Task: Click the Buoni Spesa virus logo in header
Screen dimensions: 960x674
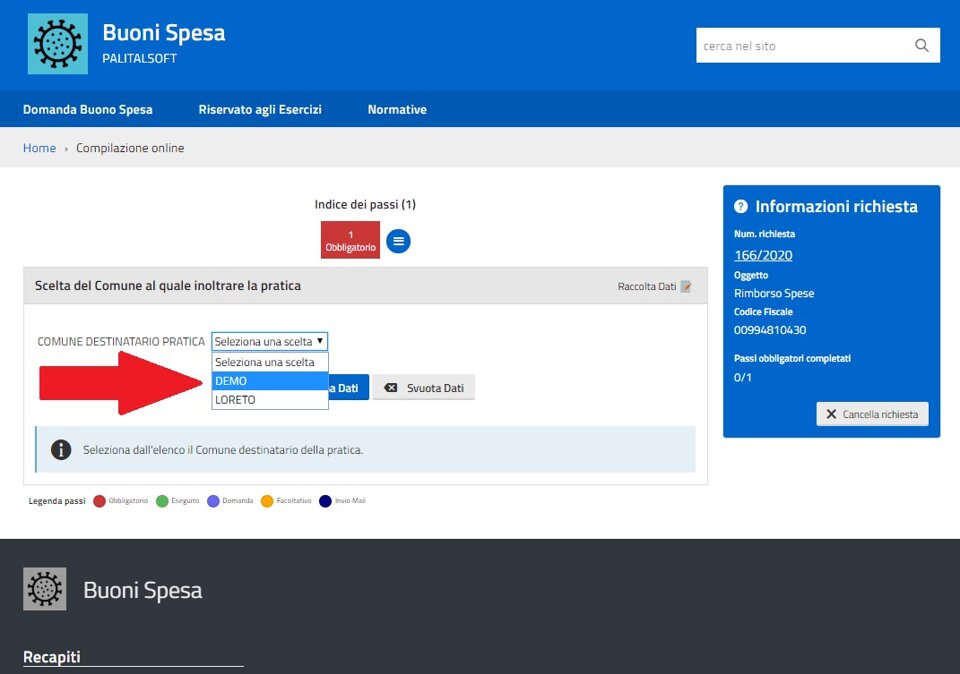Action: pos(57,44)
